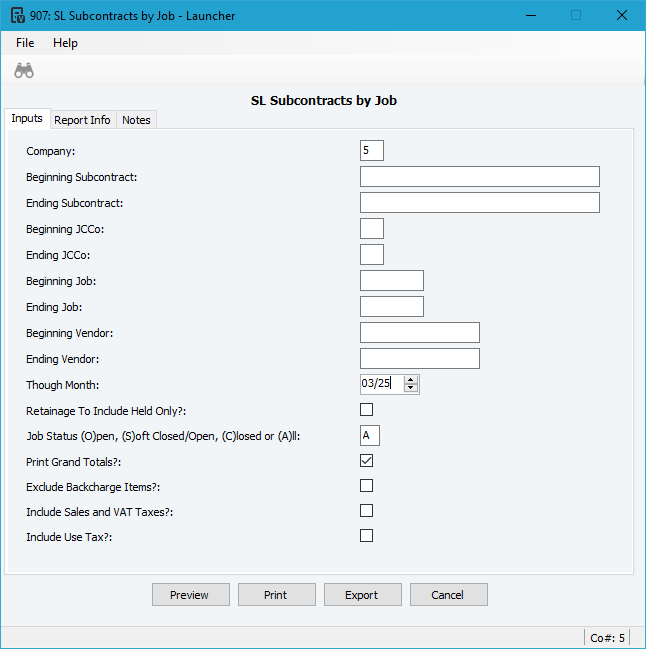Enable Include Use Tax checkbox

click(x=366, y=536)
